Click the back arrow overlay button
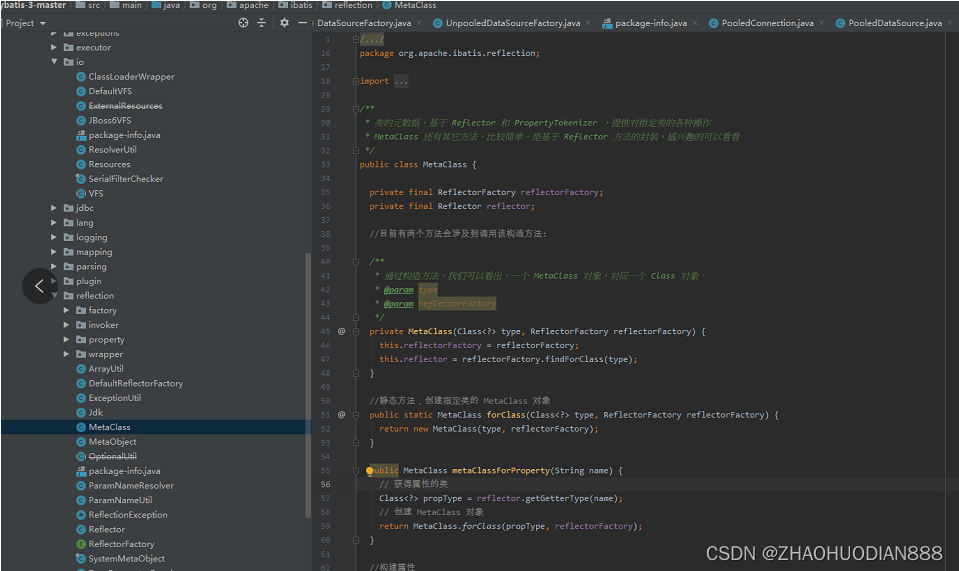This screenshot has height=571, width=959. point(40,286)
